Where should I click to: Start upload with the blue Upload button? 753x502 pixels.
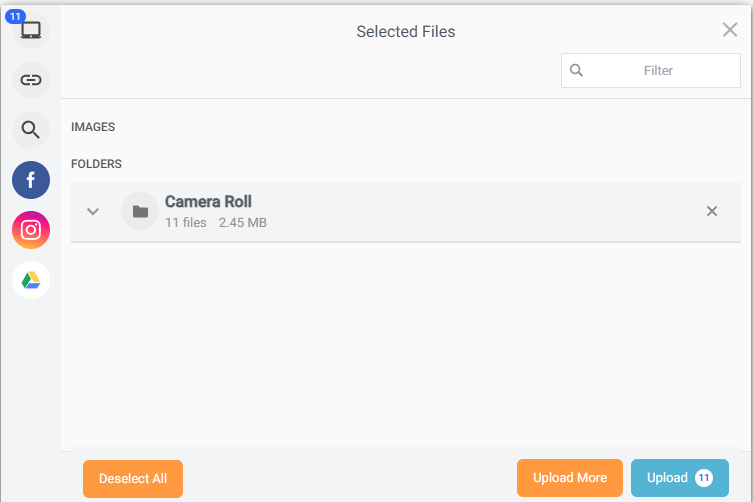(x=680, y=478)
